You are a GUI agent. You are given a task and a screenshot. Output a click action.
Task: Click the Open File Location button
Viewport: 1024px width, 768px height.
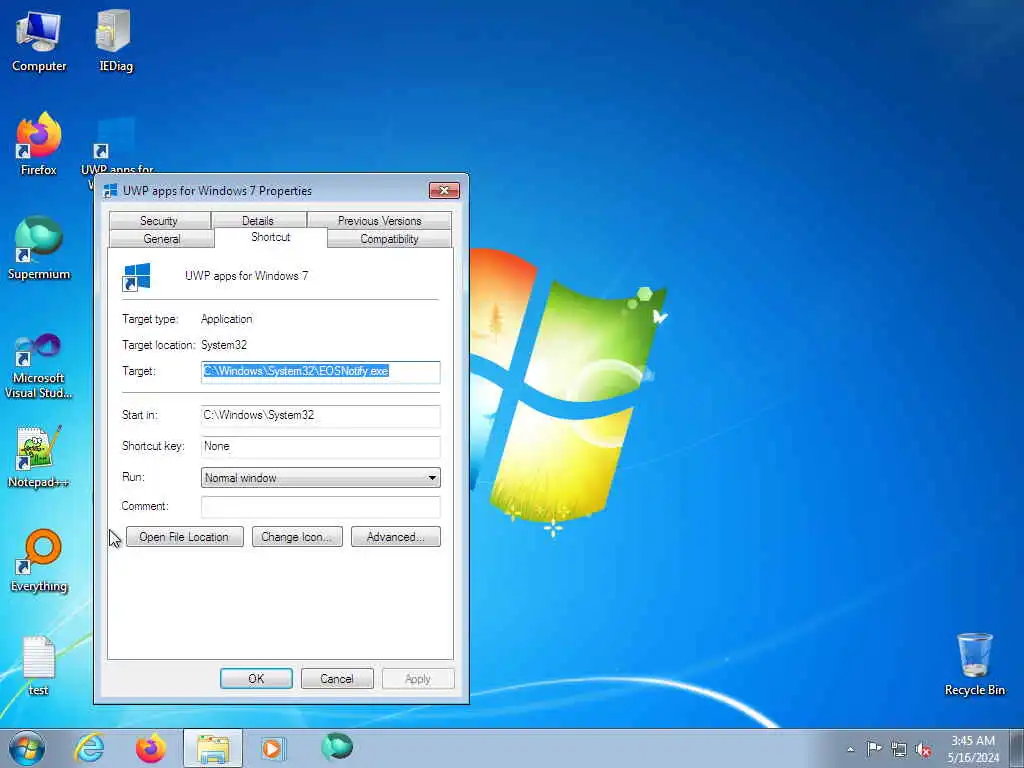pos(185,537)
